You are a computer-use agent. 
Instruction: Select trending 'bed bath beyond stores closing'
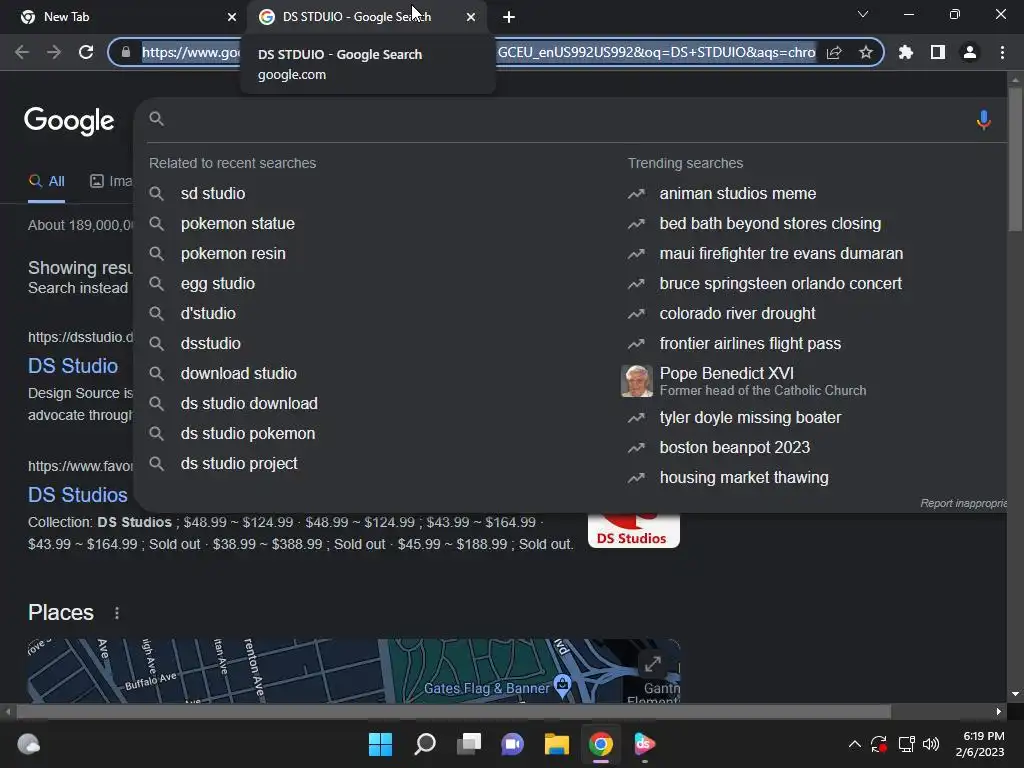pyautogui.click(x=770, y=223)
